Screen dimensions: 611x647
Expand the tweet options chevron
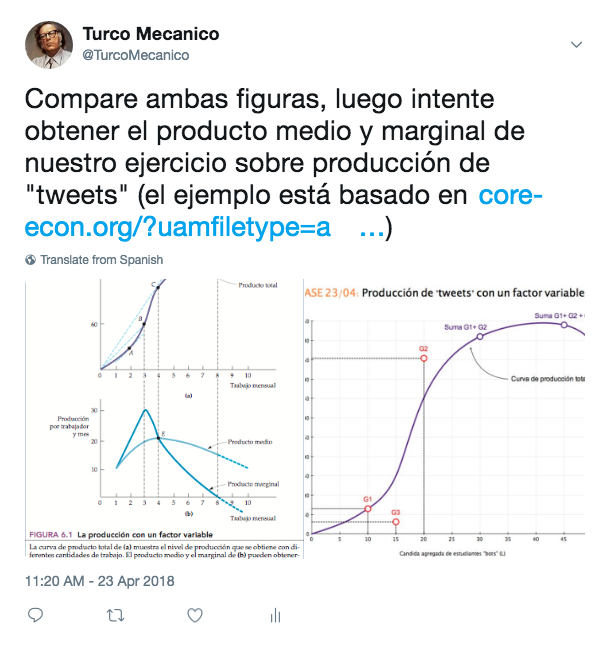pyautogui.click(x=576, y=45)
